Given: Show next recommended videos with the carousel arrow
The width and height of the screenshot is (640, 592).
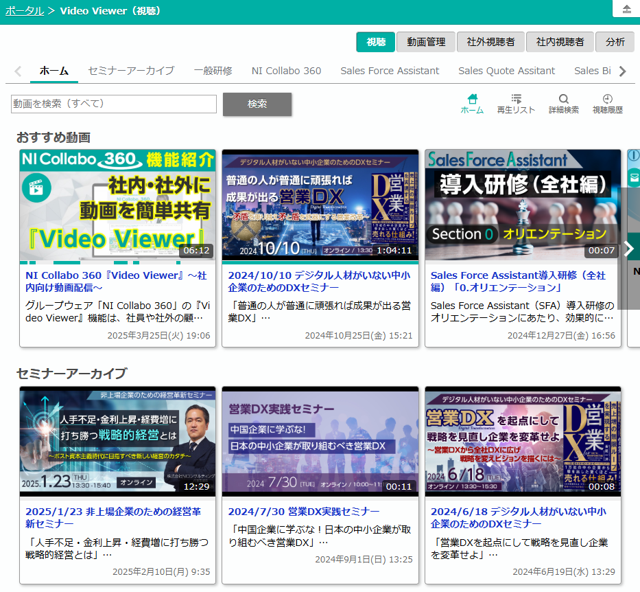Looking at the screenshot, I should coord(629,248).
